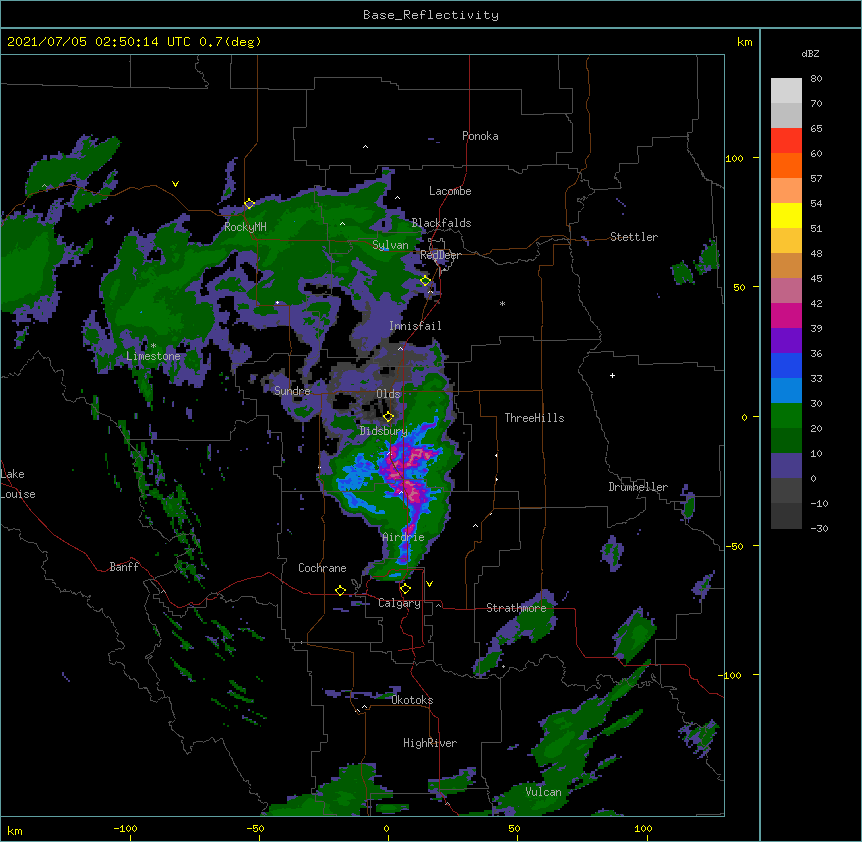The image size is (862, 842).
Task: Click the Lacombe city label
Action: click(x=450, y=191)
